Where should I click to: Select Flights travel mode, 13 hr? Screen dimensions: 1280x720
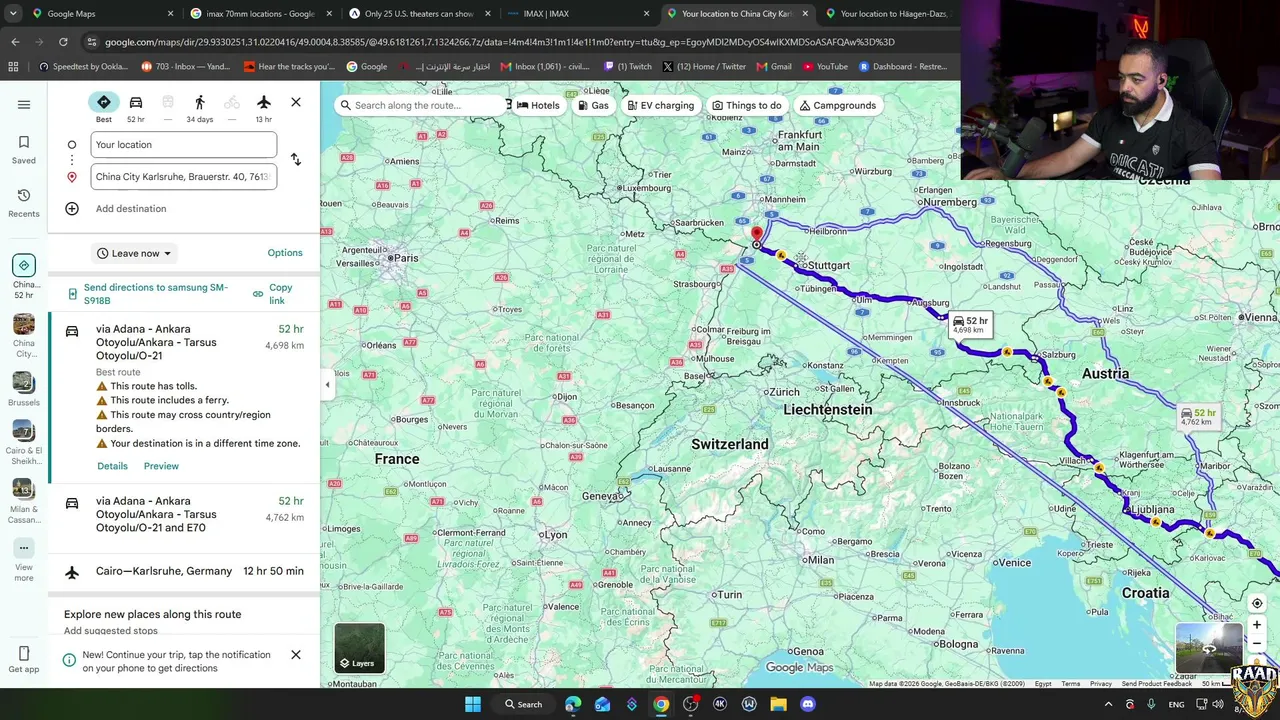(x=263, y=107)
